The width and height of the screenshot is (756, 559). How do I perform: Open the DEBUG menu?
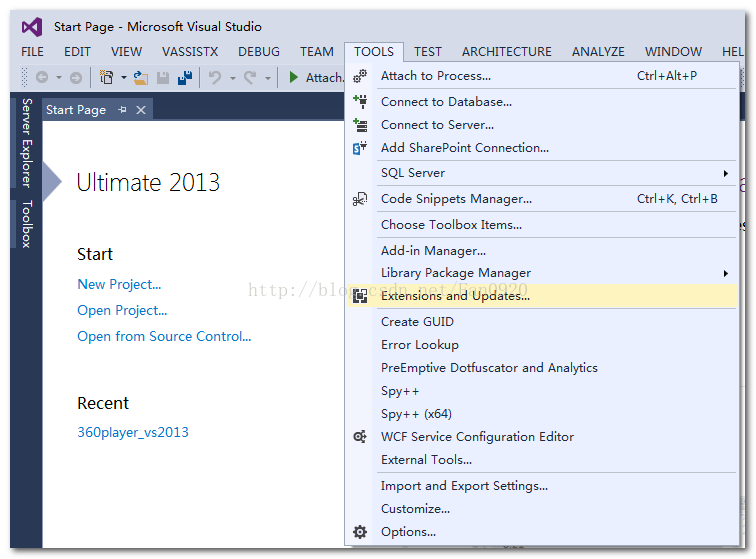pyautogui.click(x=259, y=52)
